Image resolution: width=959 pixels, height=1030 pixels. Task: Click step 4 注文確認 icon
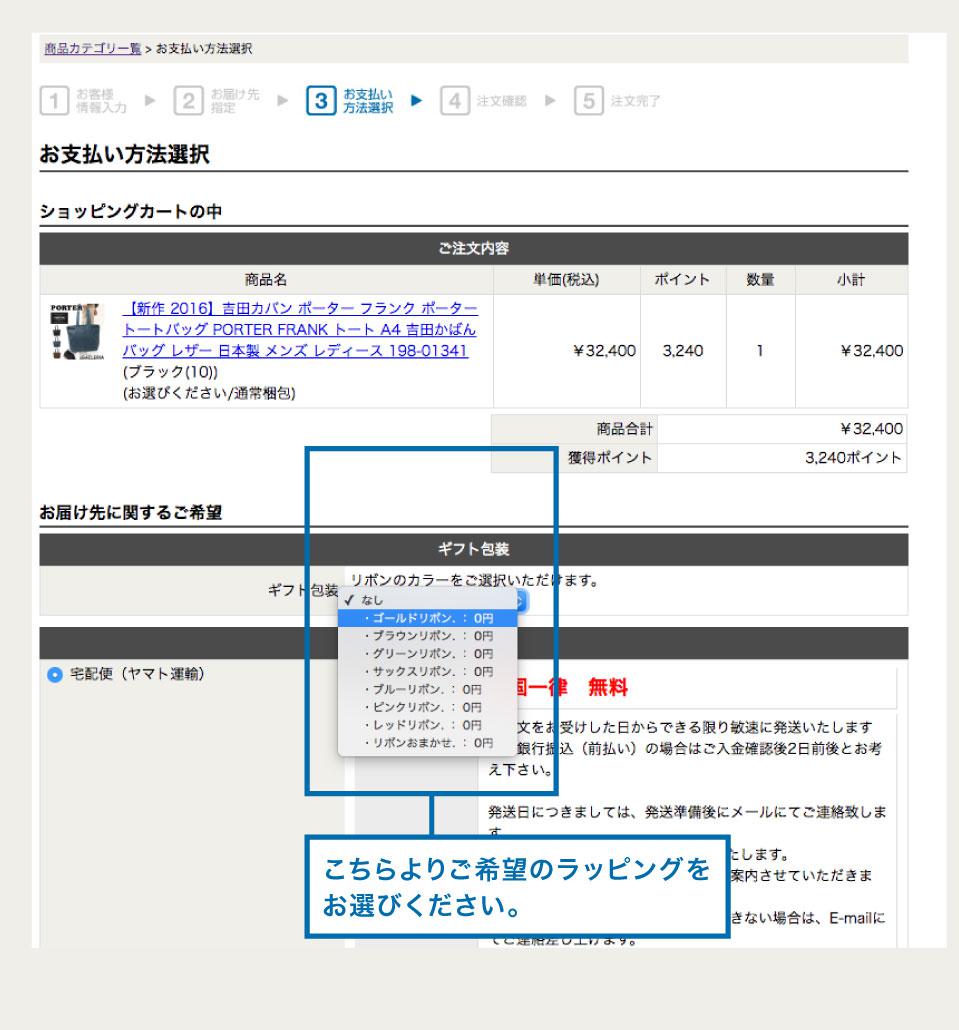(455, 101)
